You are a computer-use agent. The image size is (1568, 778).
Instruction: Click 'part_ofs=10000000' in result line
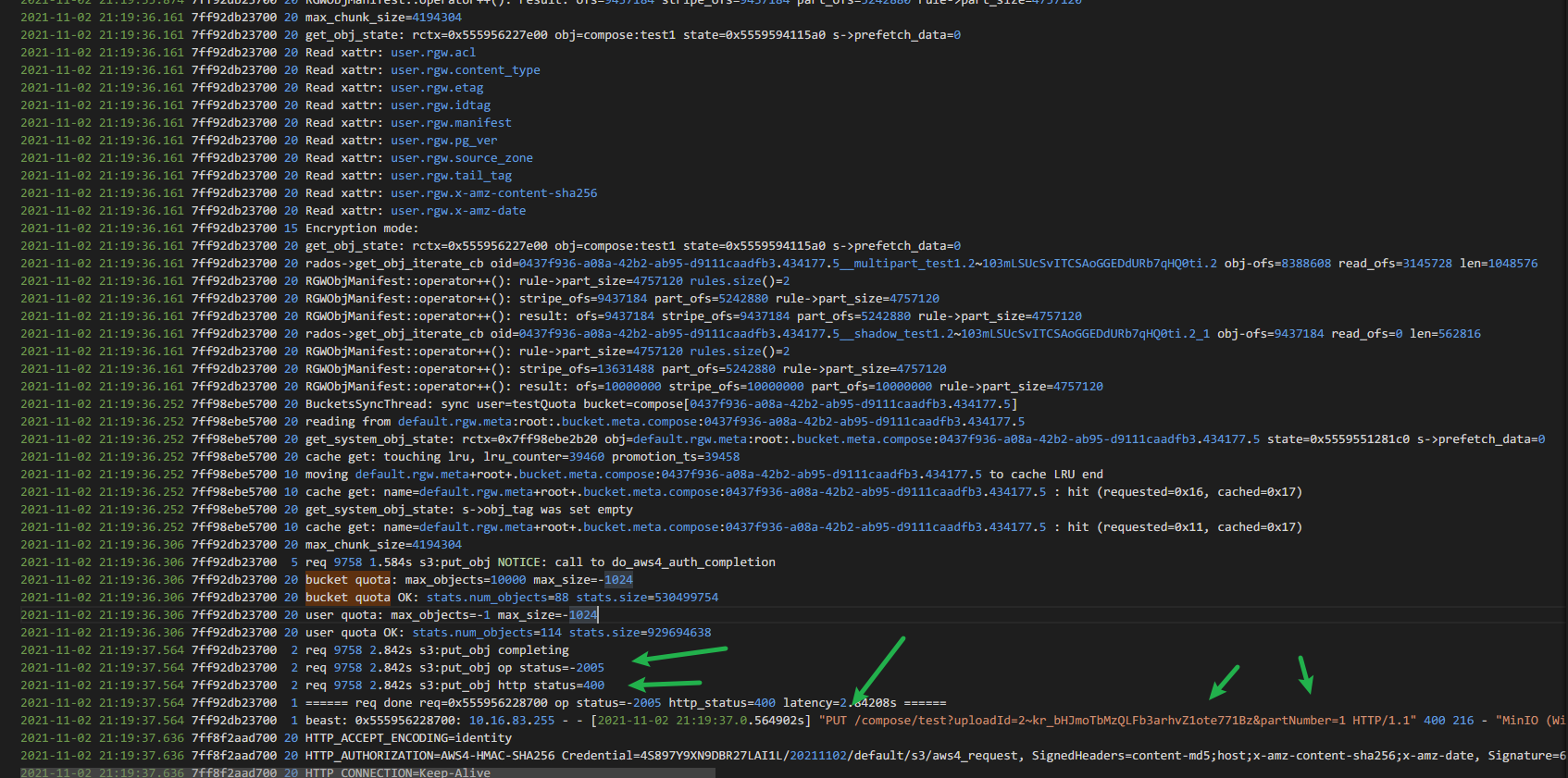click(x=872, y=387)
